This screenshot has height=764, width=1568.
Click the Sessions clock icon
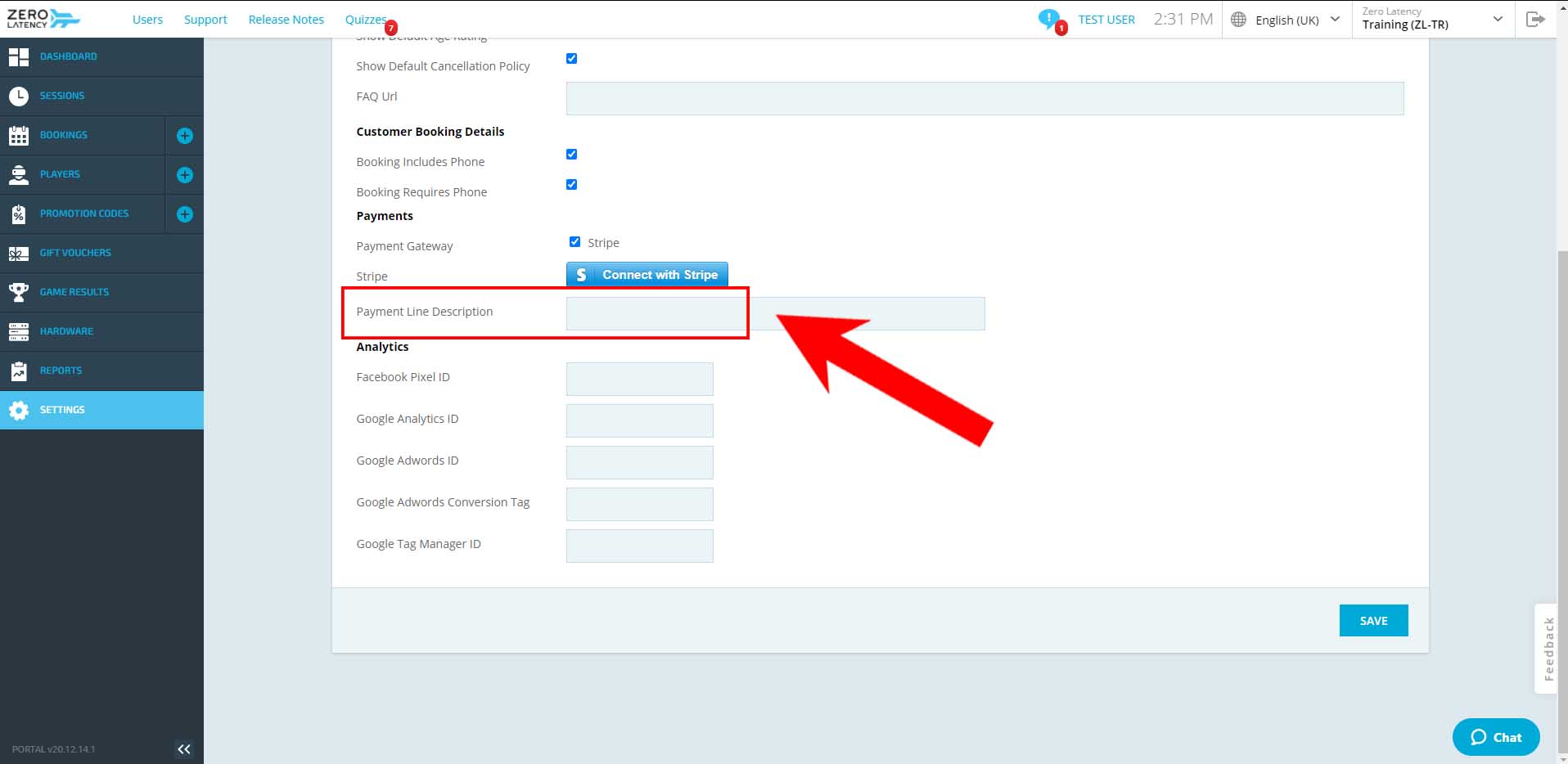[x=19, y=96]
